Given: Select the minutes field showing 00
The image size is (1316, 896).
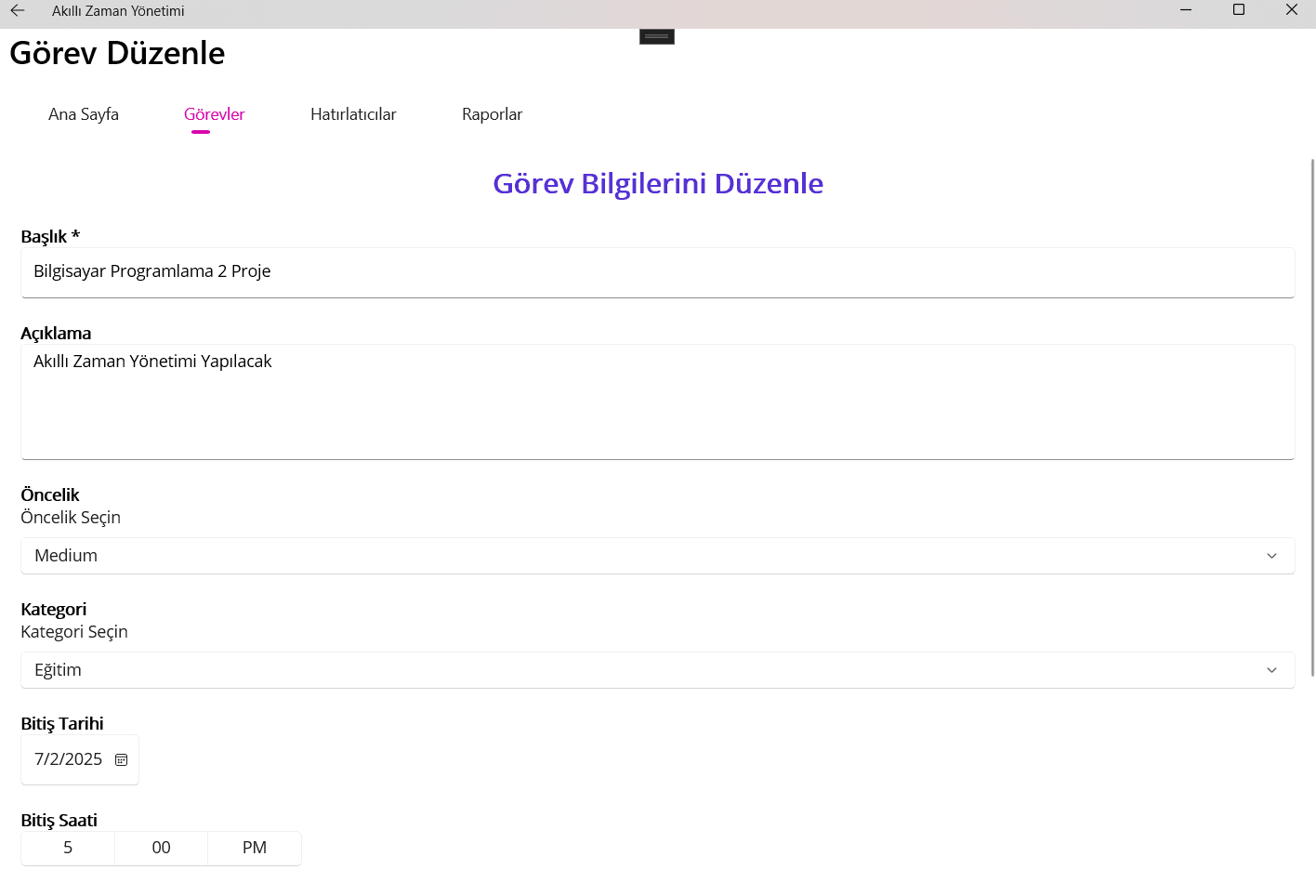Looking at the screenshot, I should tap(160, 848).
